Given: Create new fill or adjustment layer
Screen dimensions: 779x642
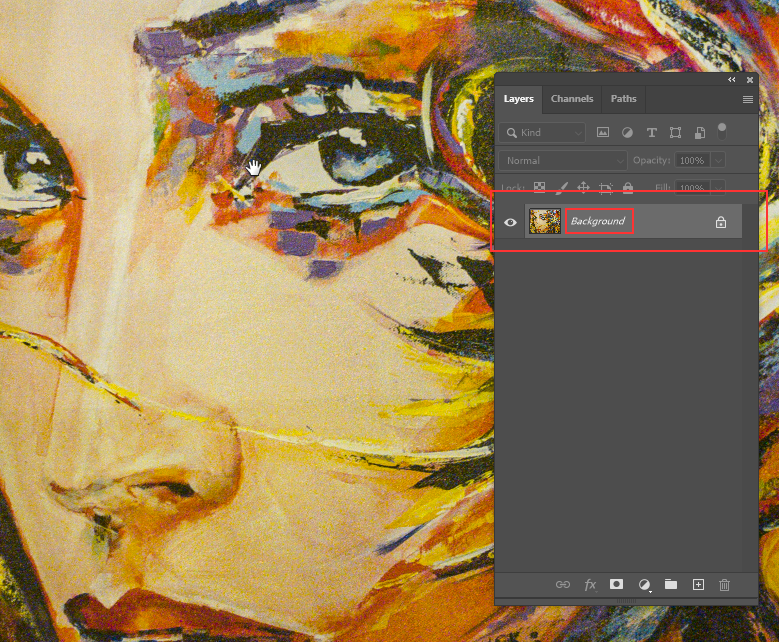Looking at the screenshot, I should pyautogui.click(x=644, y=585).
